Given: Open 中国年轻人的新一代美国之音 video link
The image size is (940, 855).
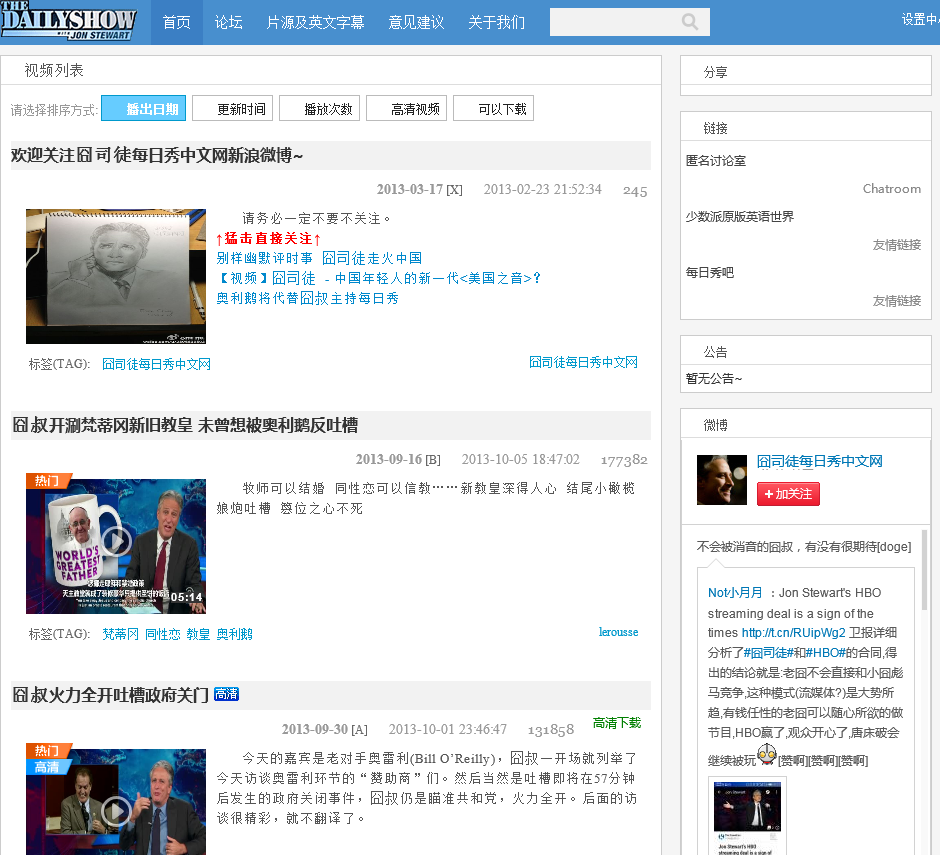Looking at the screenshot, I should point(379,278).
